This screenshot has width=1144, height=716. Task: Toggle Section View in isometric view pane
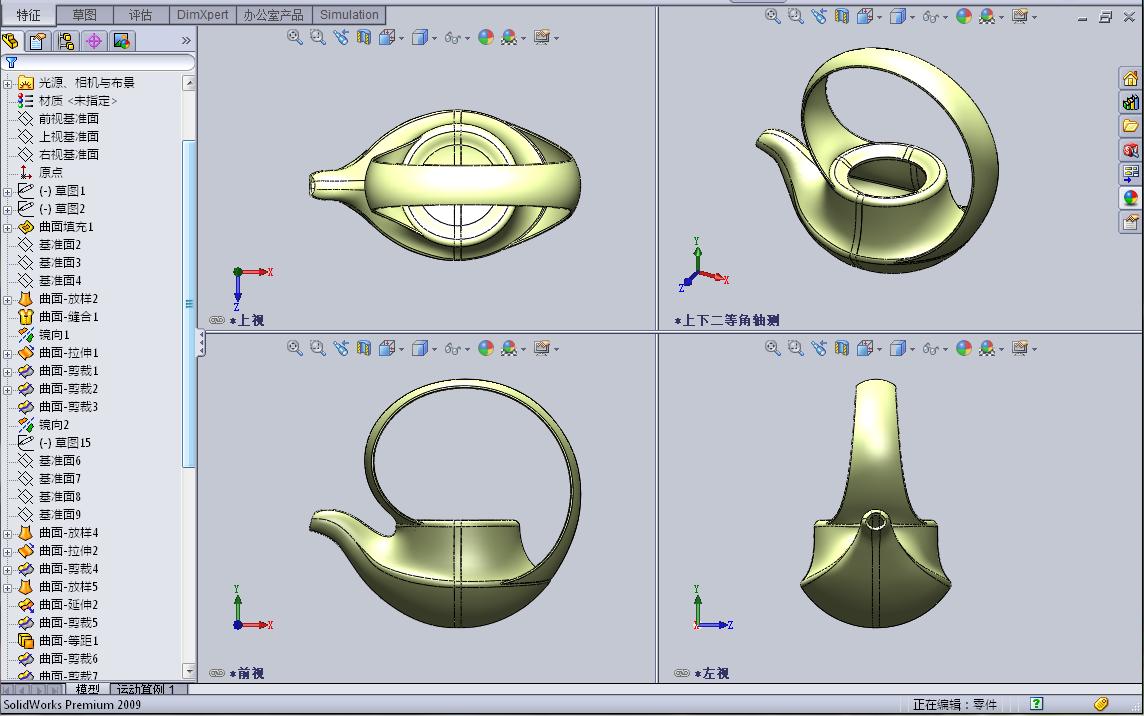pos(841,16)
